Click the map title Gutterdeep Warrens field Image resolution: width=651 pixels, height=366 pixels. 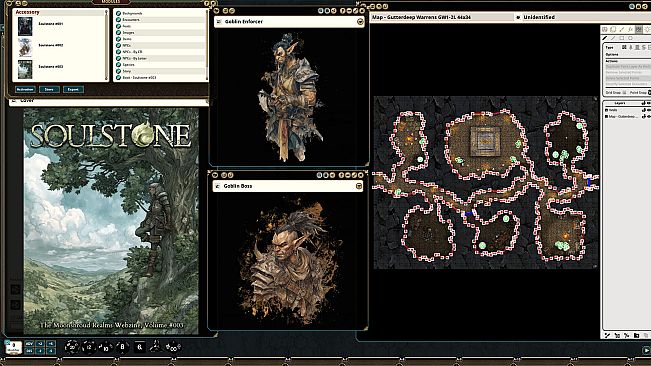click(441, 17)
